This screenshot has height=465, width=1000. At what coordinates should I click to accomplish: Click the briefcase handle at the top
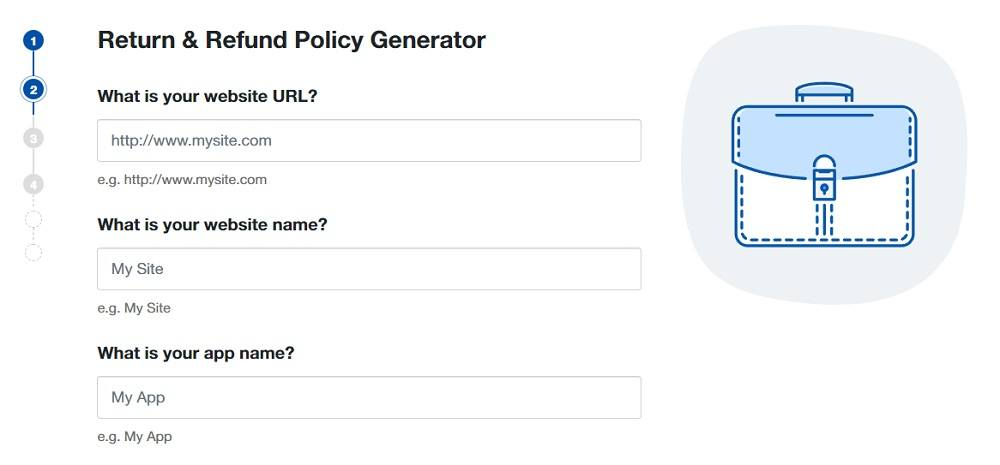pos(824,92)
